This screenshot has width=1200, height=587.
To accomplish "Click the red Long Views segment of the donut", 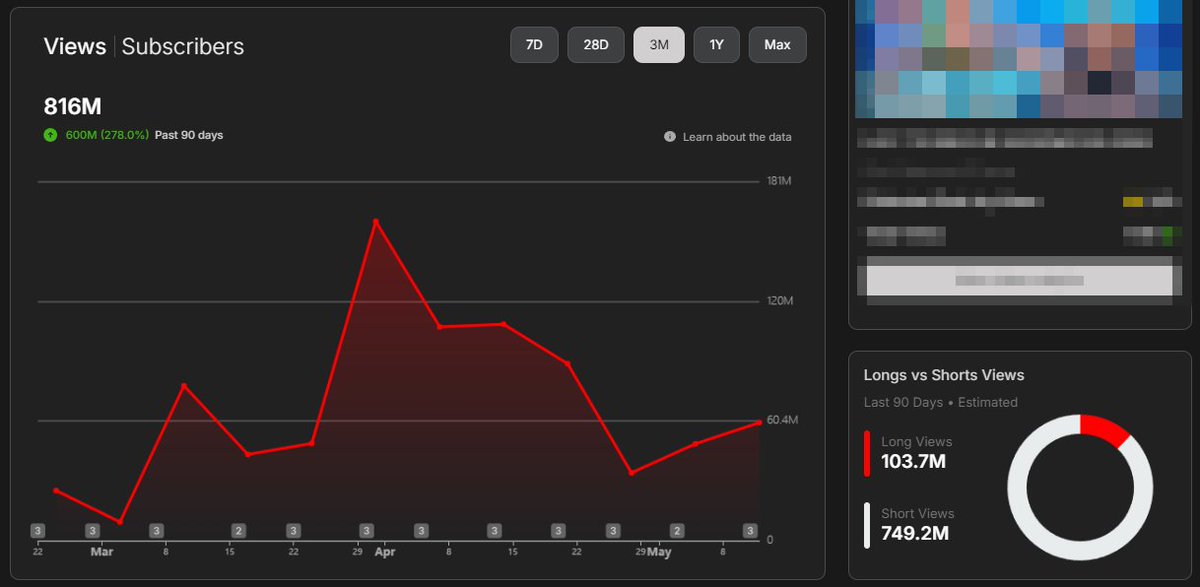I will [x=1105, y=430].
